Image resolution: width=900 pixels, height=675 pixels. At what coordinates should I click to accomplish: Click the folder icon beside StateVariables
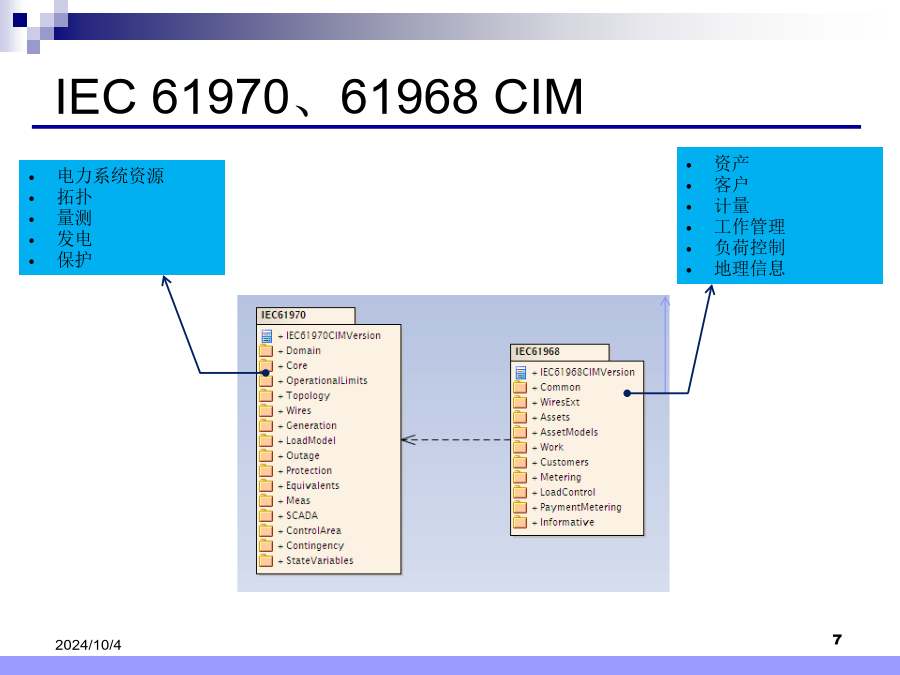coord(266,561)
